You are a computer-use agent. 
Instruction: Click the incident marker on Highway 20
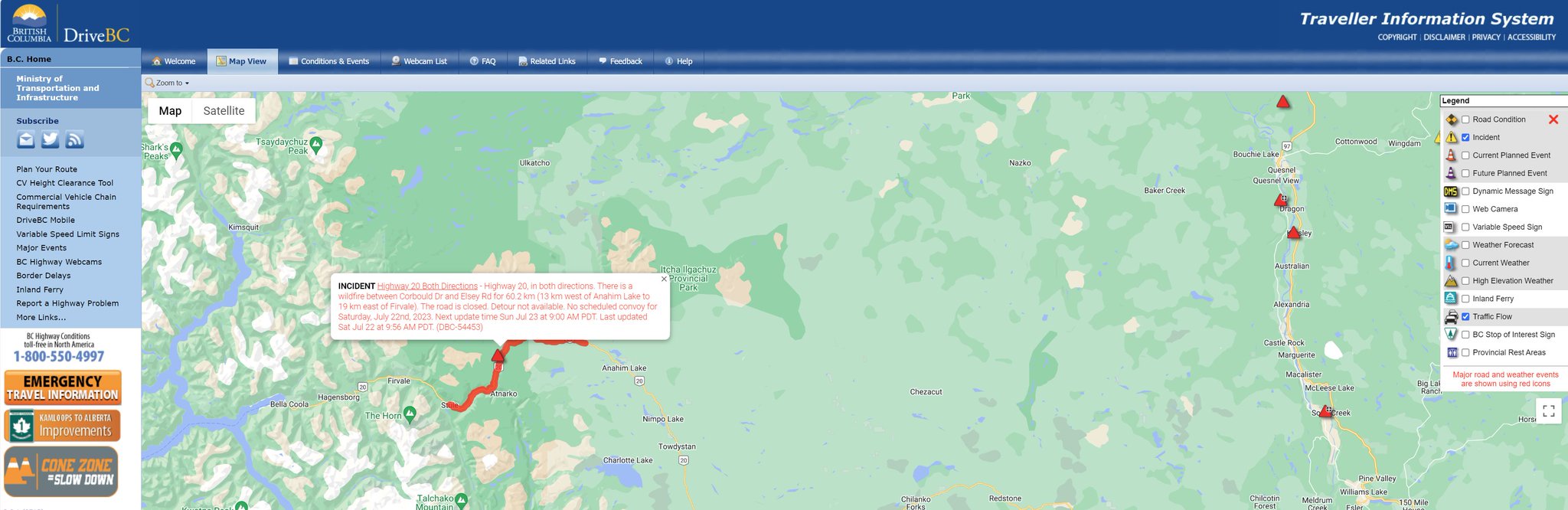point(498,355)
